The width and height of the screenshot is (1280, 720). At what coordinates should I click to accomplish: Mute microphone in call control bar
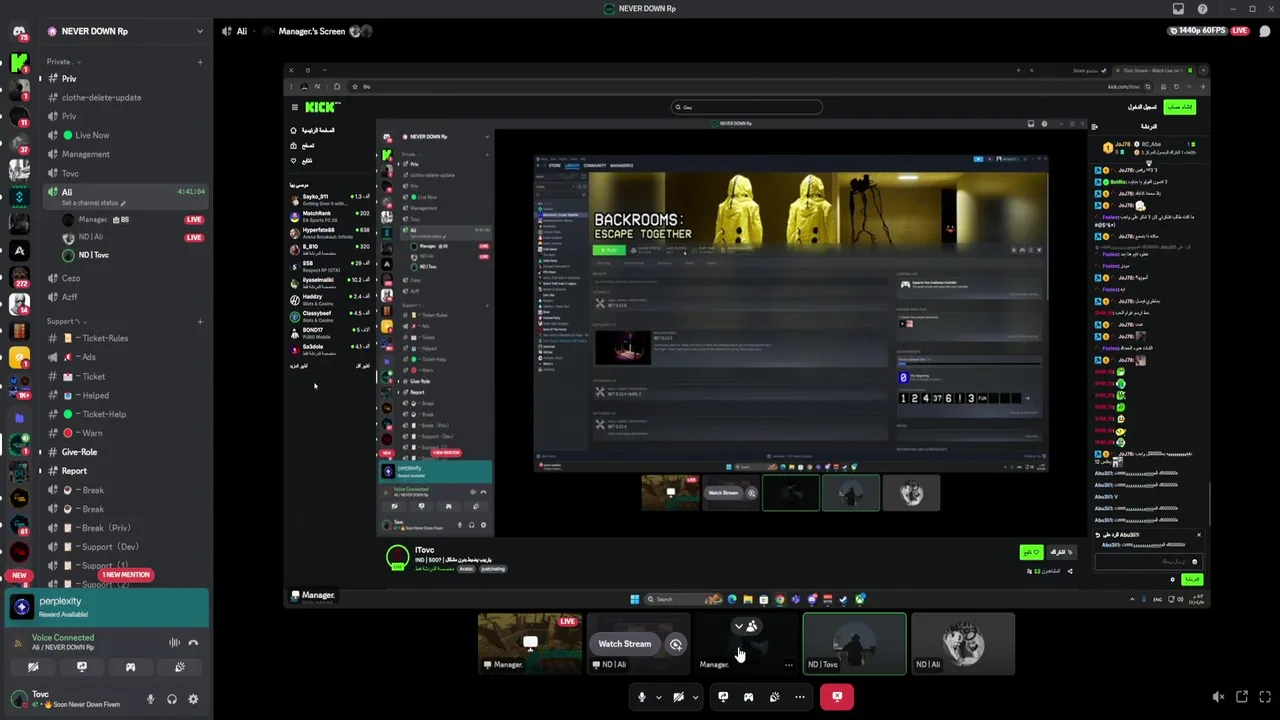click(642, 697)
